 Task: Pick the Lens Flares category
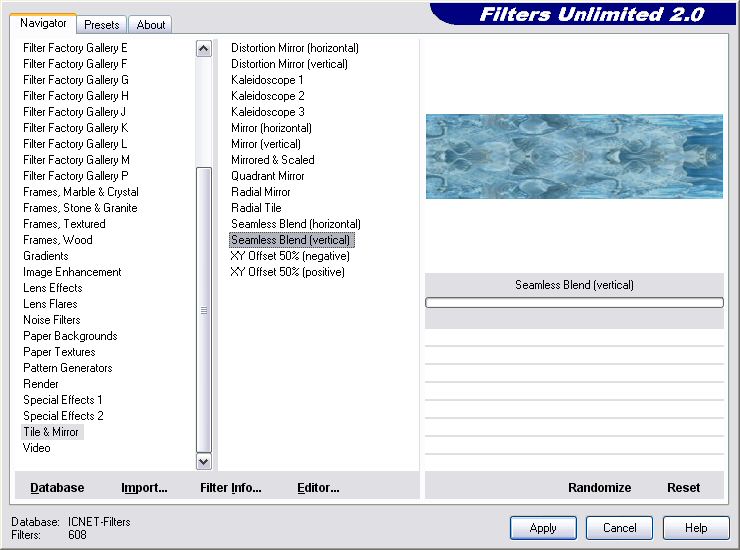pyautogui.click(x=50, y=304)
